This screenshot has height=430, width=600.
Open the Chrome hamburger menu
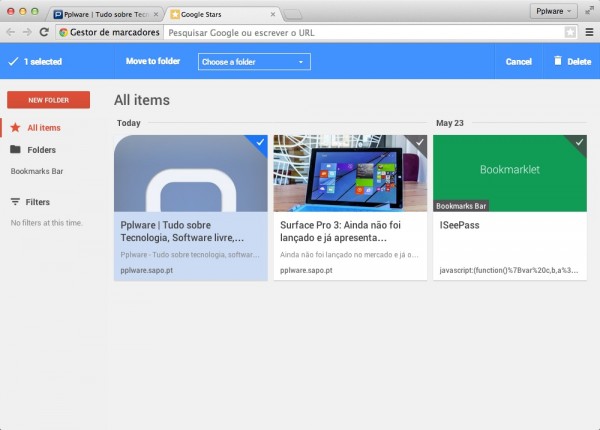pyautogui.click(x=589, y=32)
